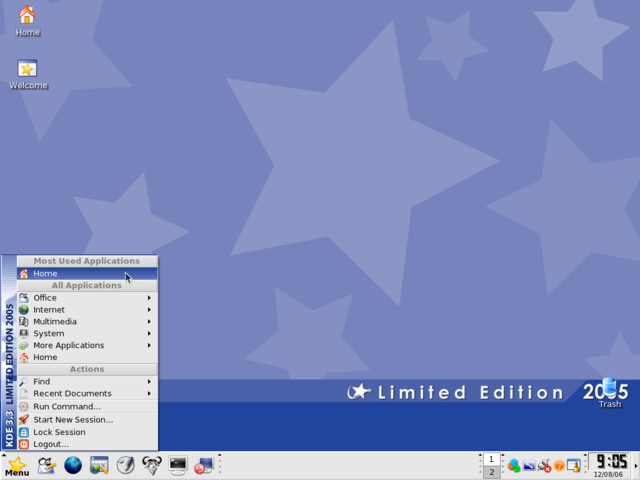This screenshot has width=640, height=480.
Task: Launch the personal settings panel icon
Action: tap(47, 465)
